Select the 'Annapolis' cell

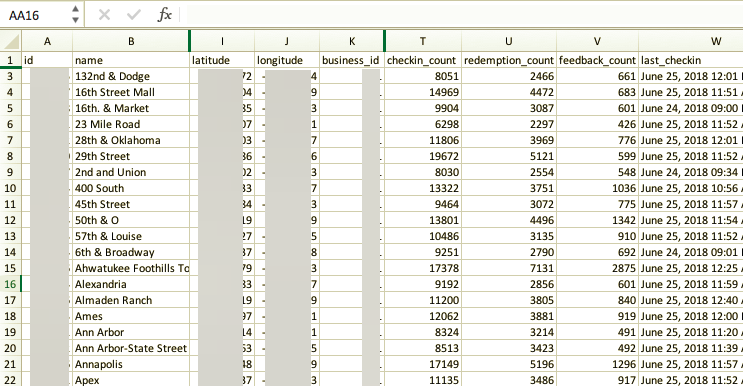coord(131,364)
